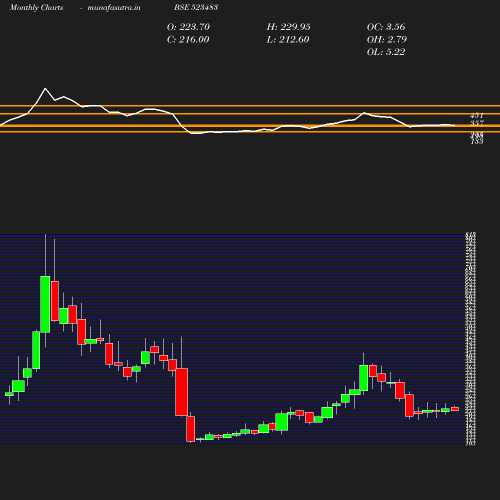Click the low value 'L: 212.60'
The image size is (500, 500).
(288, 39)
